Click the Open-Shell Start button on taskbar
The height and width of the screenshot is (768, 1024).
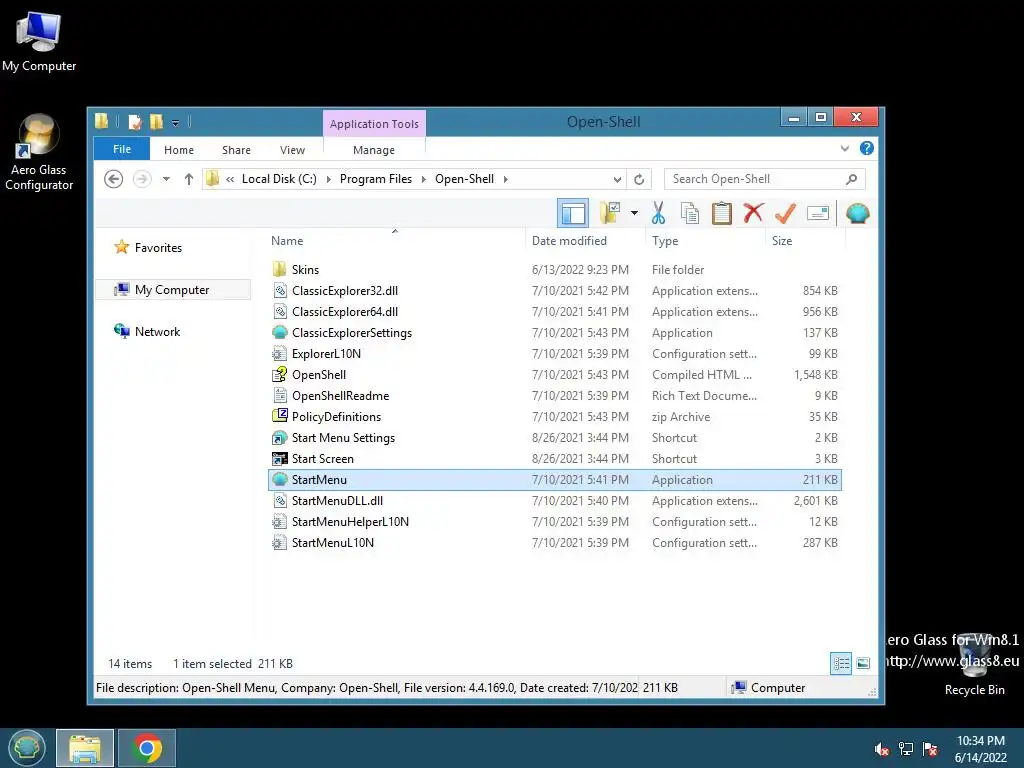click(x=26, y=748)
